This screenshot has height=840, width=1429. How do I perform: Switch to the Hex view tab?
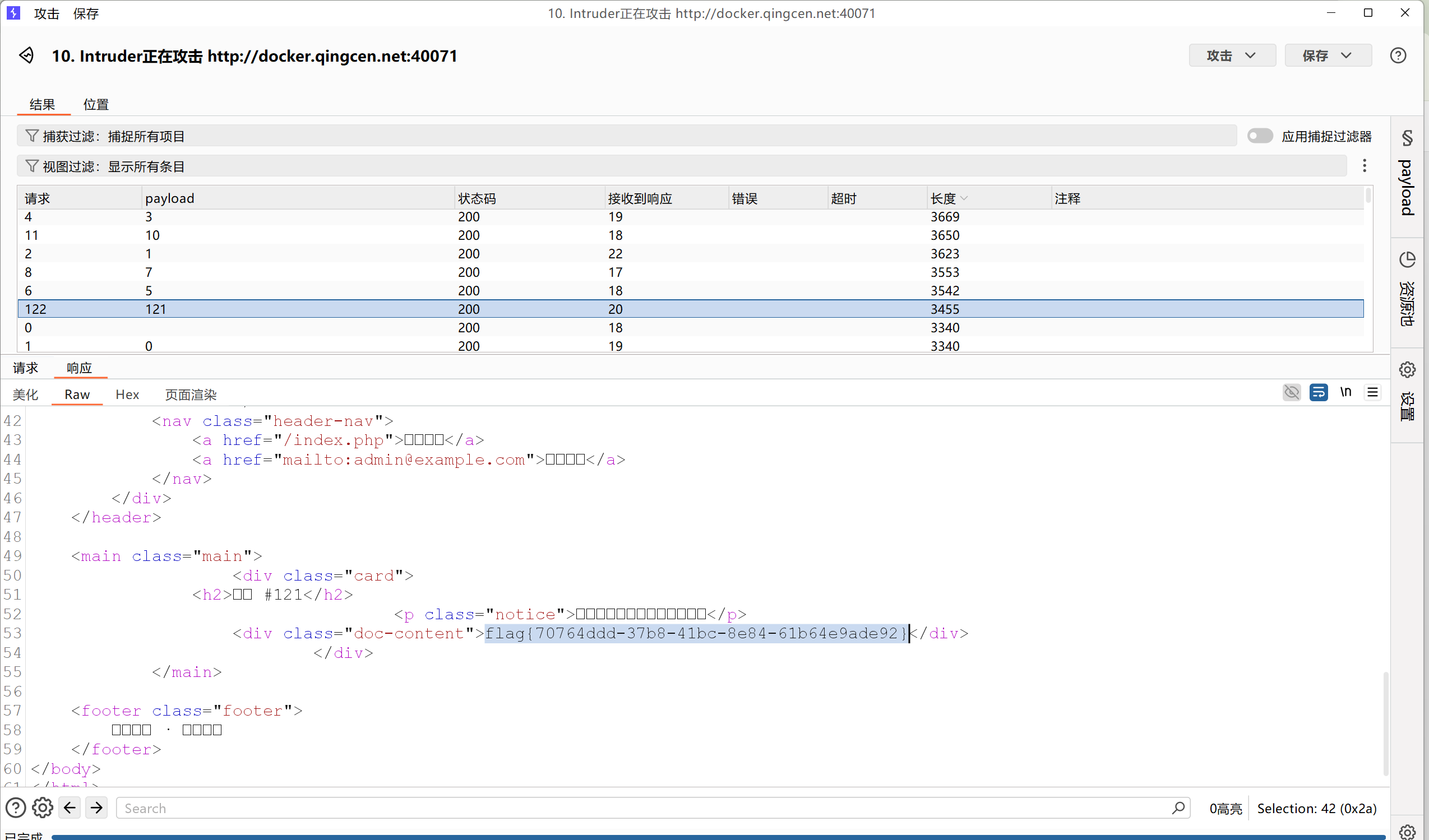127,395
